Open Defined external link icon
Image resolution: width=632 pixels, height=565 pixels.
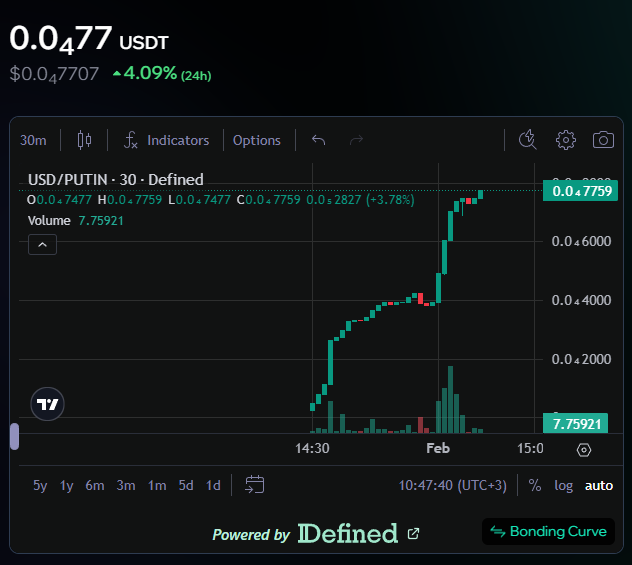pos(413,534)
